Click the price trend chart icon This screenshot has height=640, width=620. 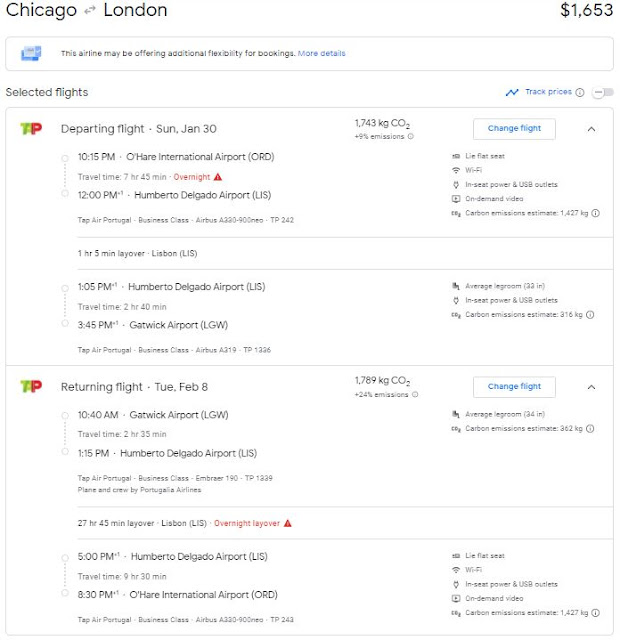pyautogui.click(x=512, y=92)
